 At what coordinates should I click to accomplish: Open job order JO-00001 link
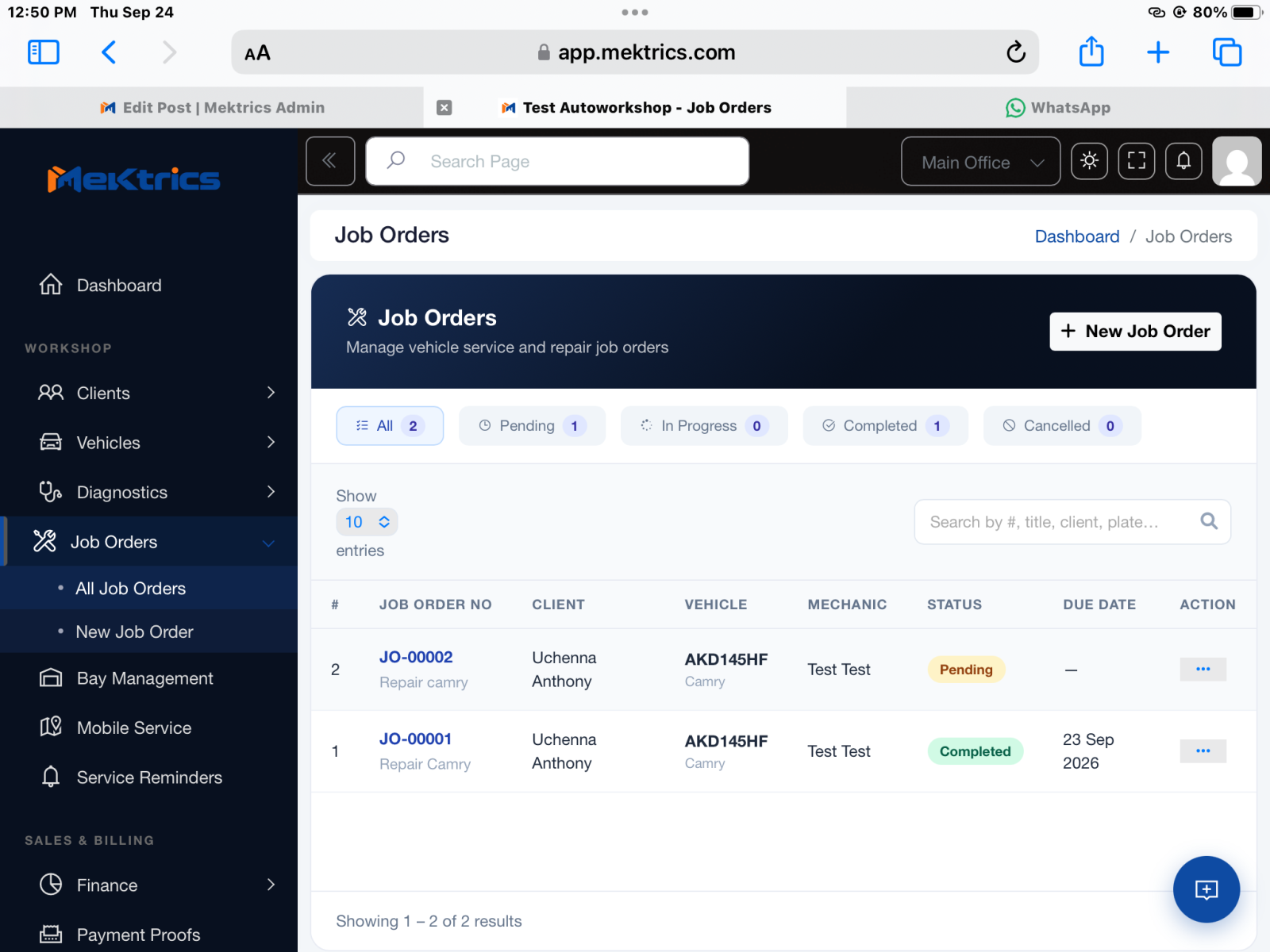(415, 739)
